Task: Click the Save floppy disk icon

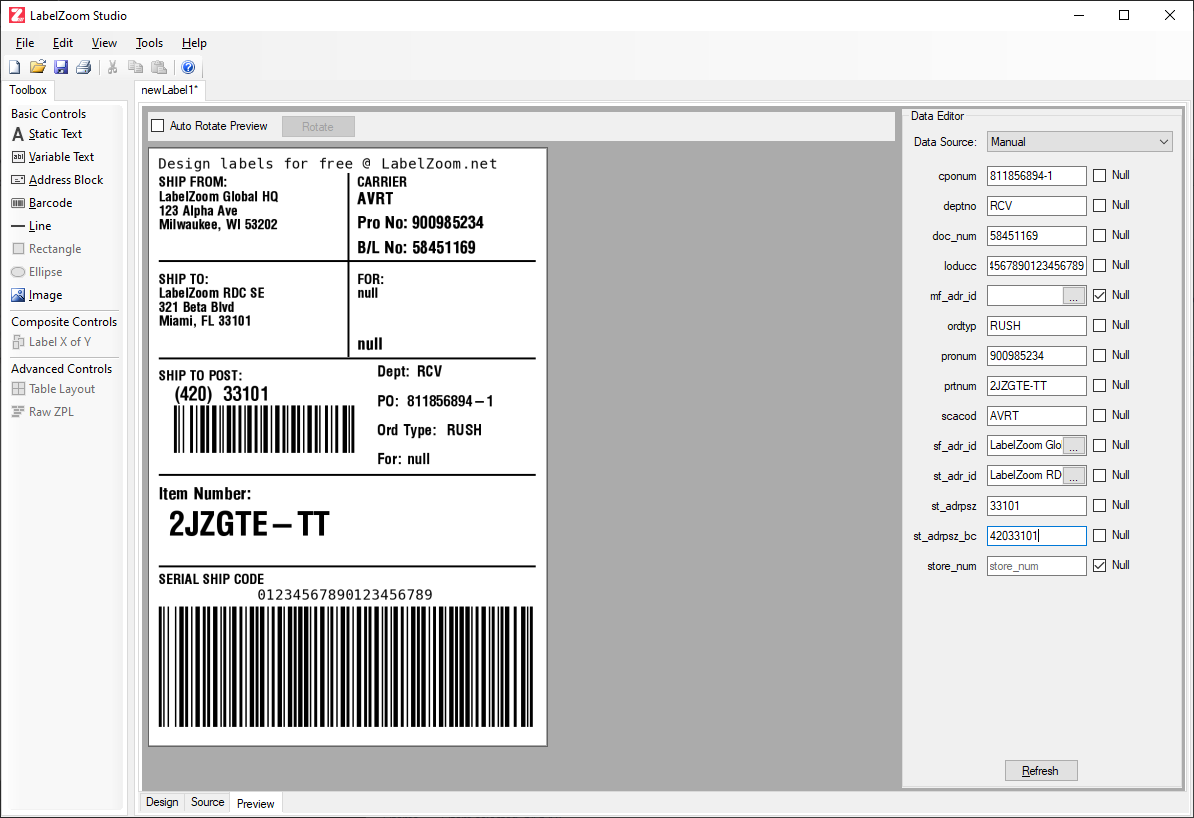Action: coord(61,67)
